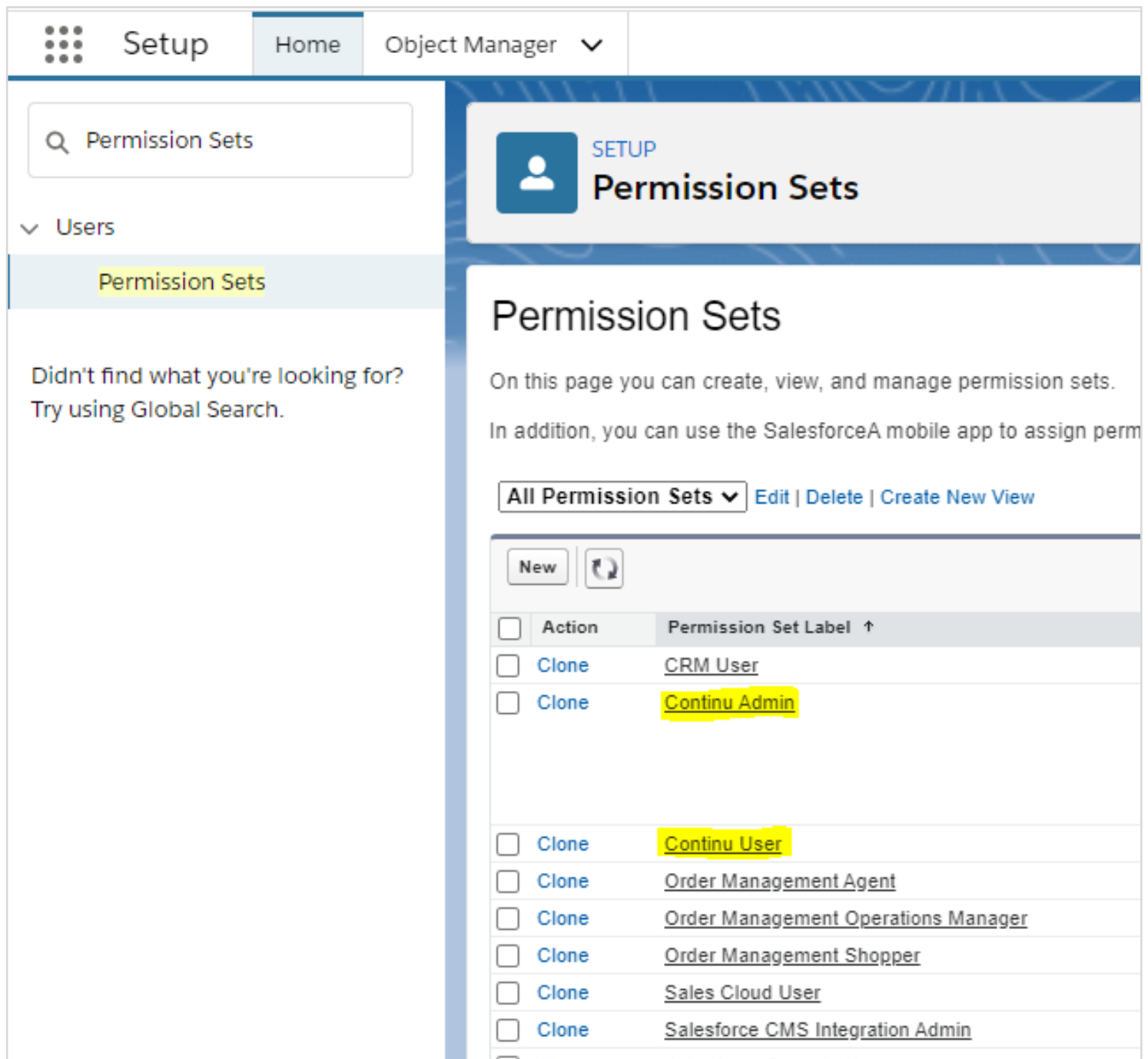Expand the Object Manager dropdown arrow
The width and height of the screenshot is (1148, 1059).
[x=592, y=45]
